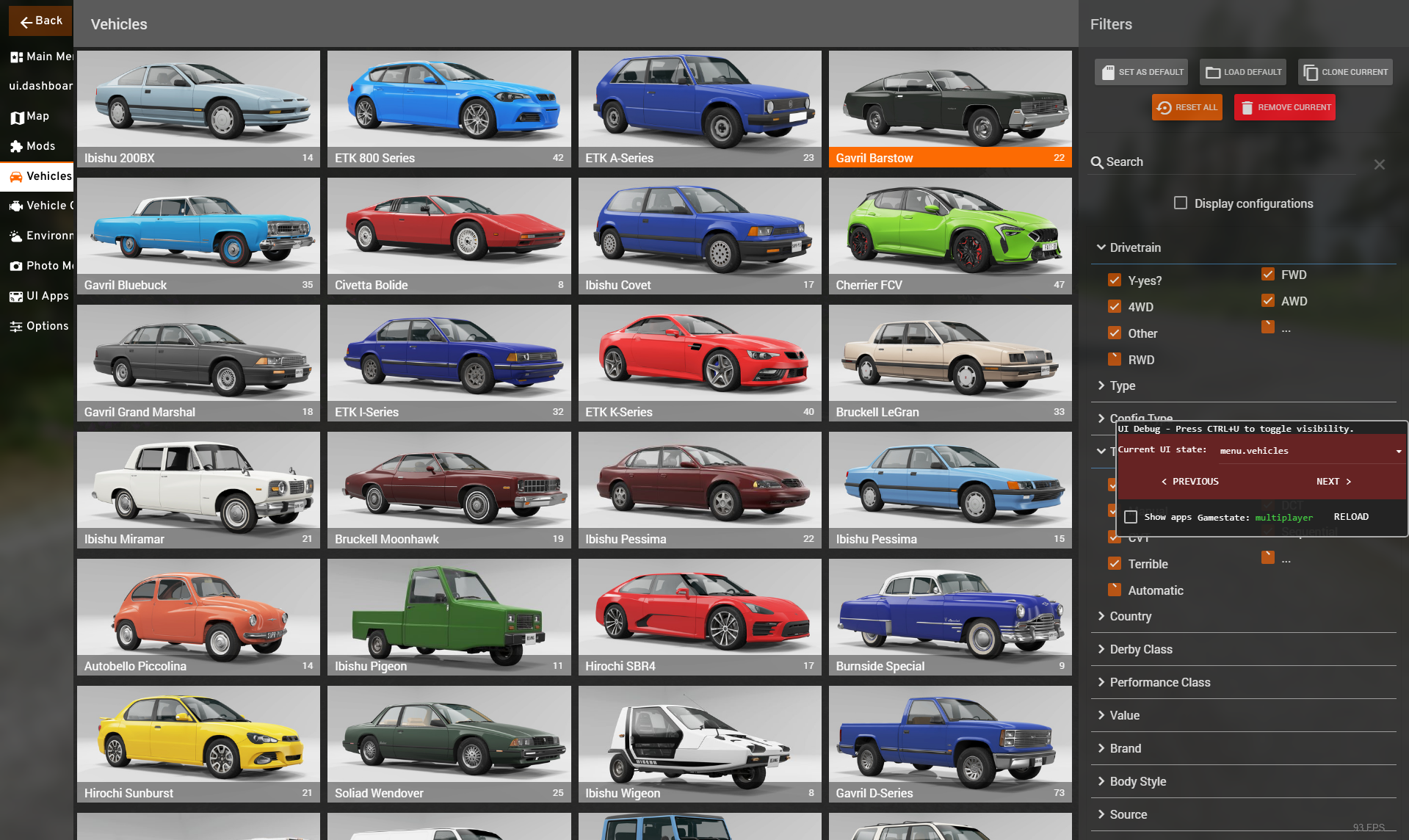This screenshot has height=840, width=1409.
Task: Enable Display configurations checkbox
Action: point(1181,203)
